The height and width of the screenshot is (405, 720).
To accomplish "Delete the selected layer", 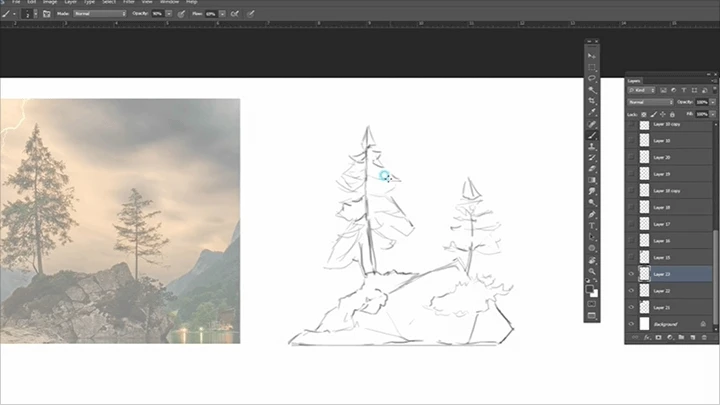I will pyautogui.click(x=704, y=338).
